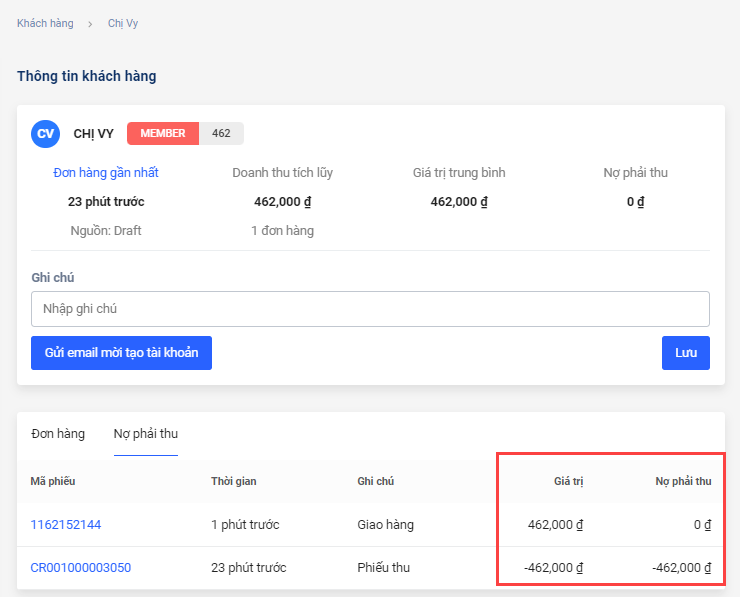This screenshot has height=597, width=740.
Task: Click the red MEMBER badge
Action: tap(163, 133)
